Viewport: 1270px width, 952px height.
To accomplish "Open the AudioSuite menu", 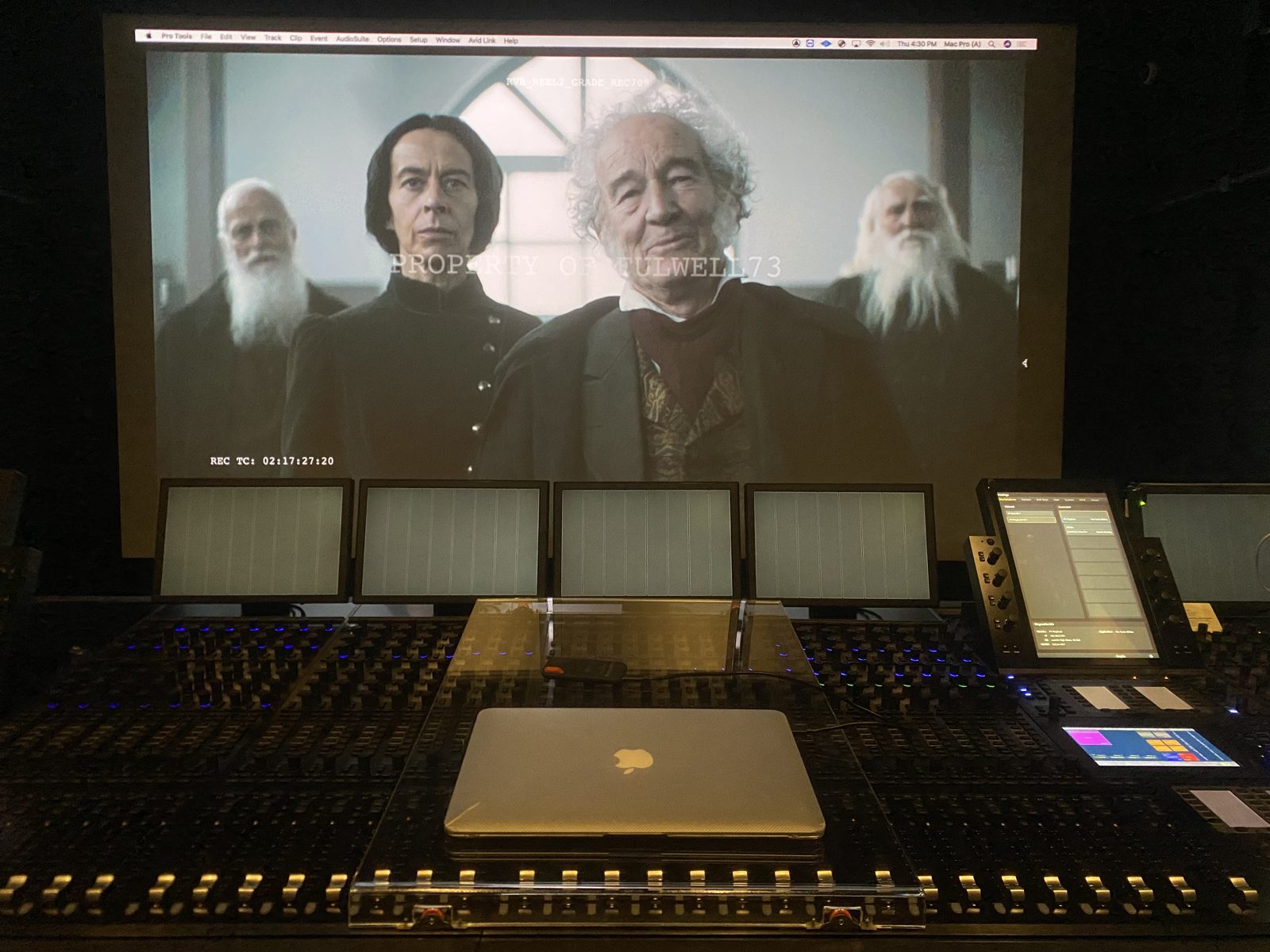I will click(x=352, y=39).
